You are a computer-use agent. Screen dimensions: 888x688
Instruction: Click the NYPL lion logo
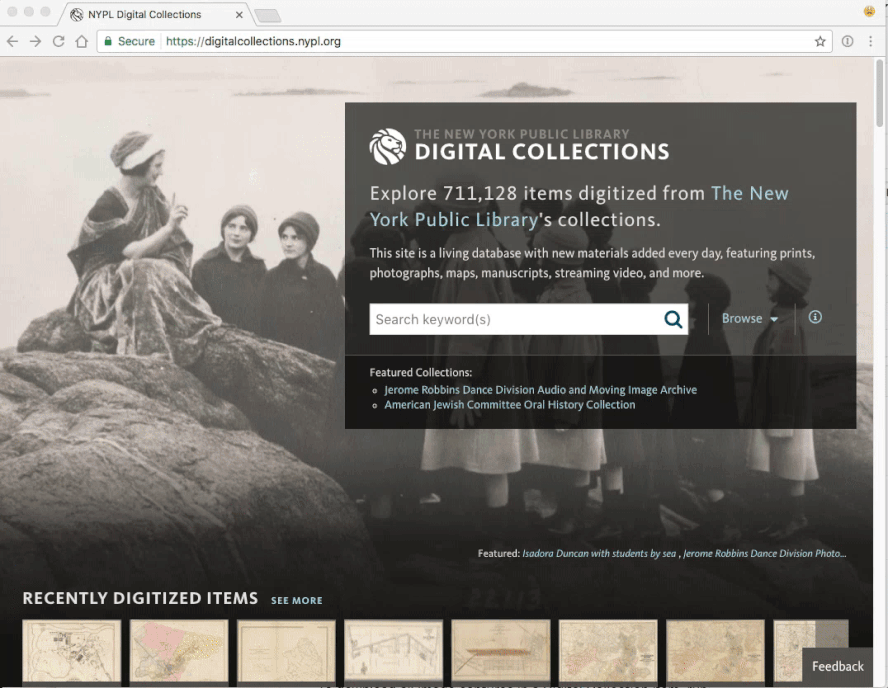pos(387,146)
